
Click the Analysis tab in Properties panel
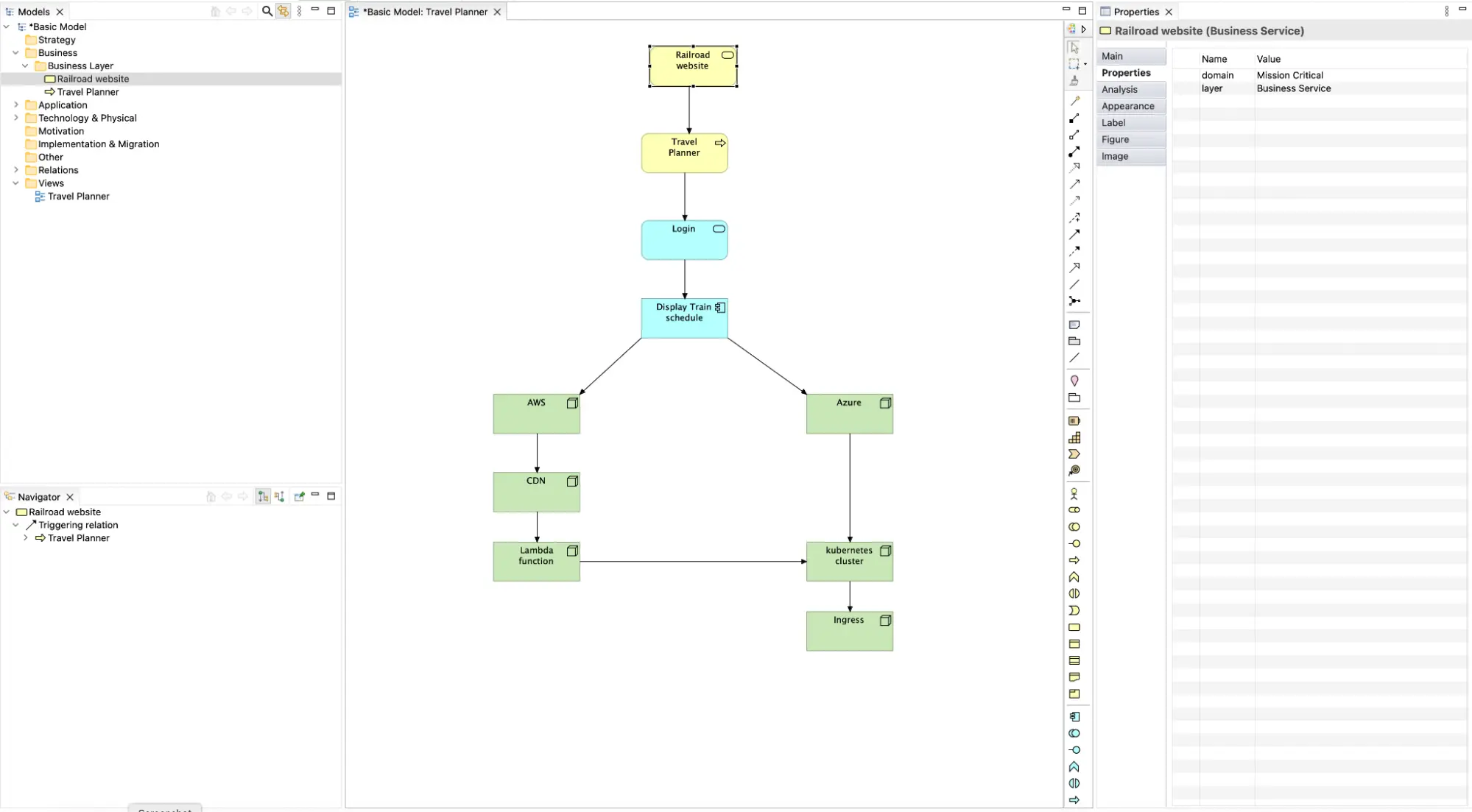[1120, 89]
